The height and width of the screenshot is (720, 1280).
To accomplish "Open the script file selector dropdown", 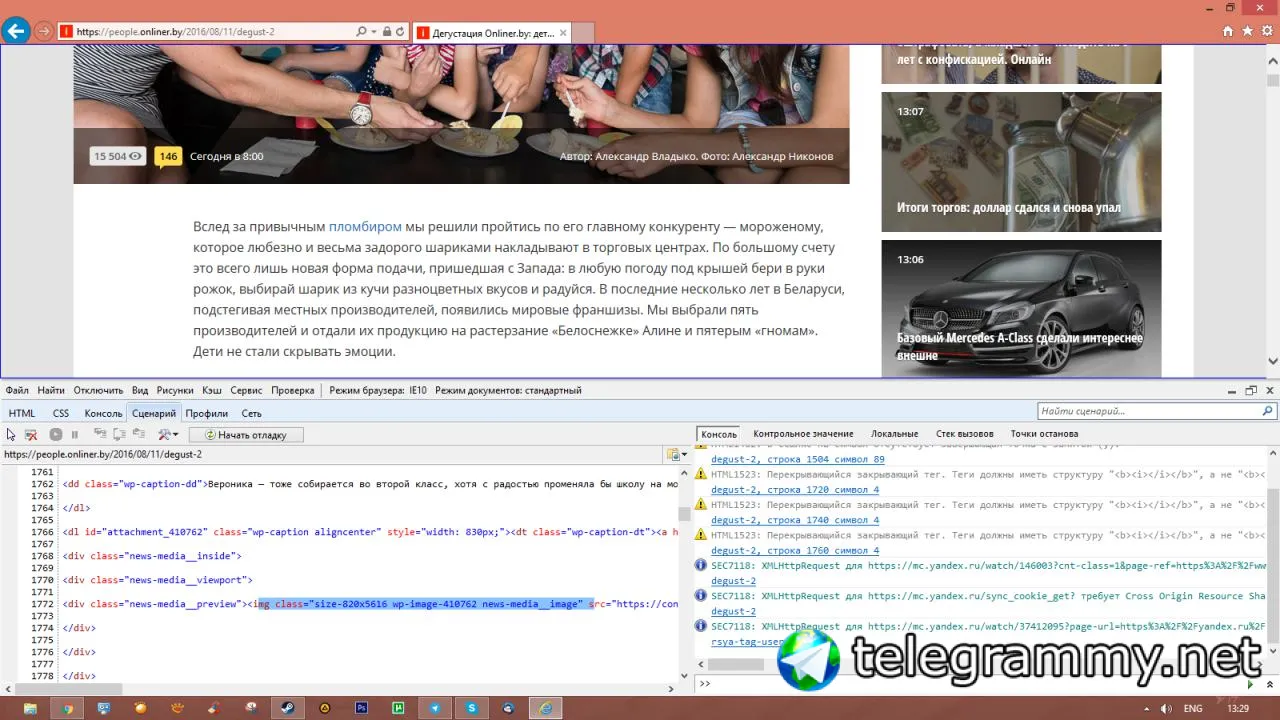I will coord(675,454).
